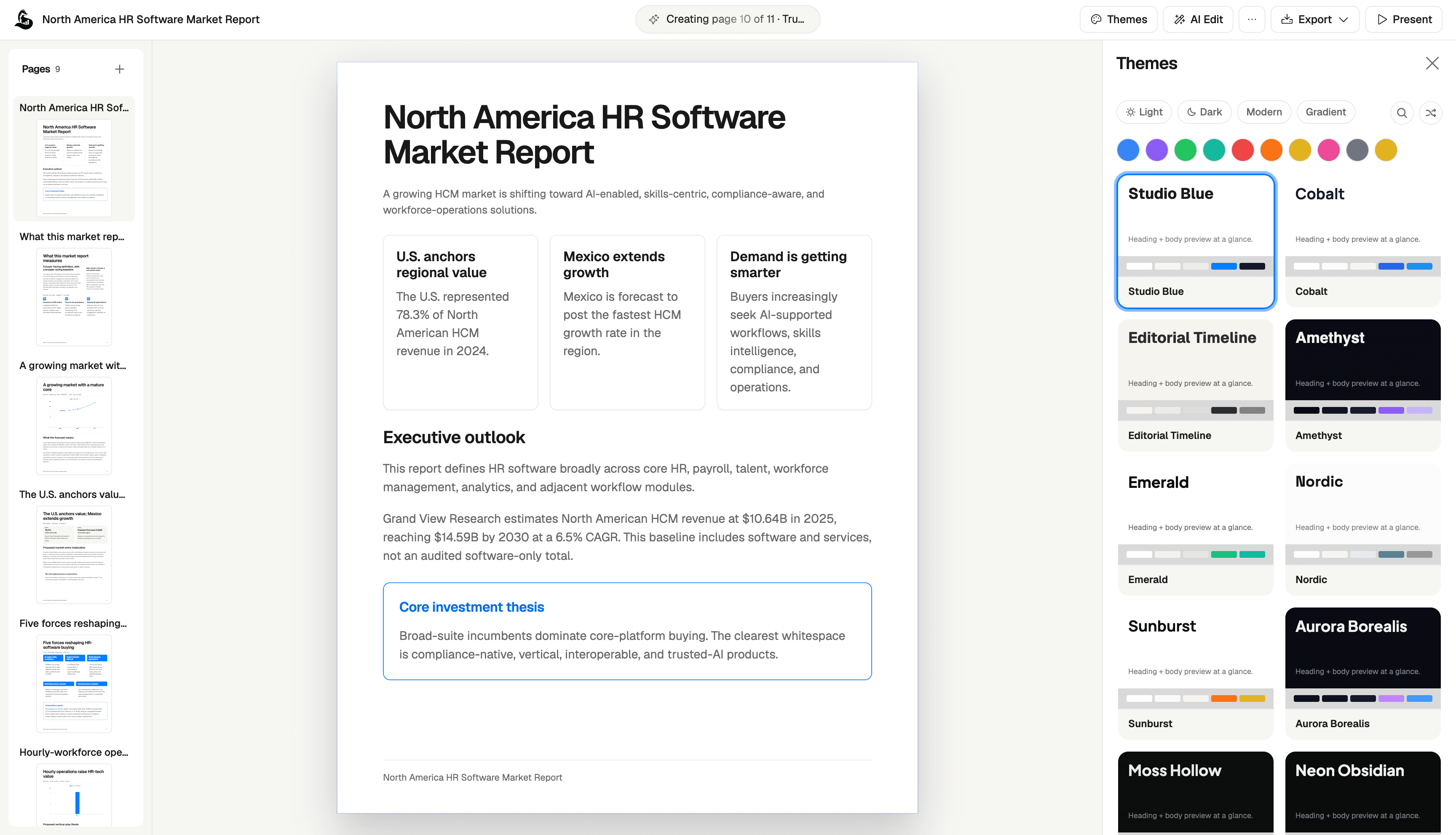
Task: Pick the pink color swatch
Action: 1329,150
